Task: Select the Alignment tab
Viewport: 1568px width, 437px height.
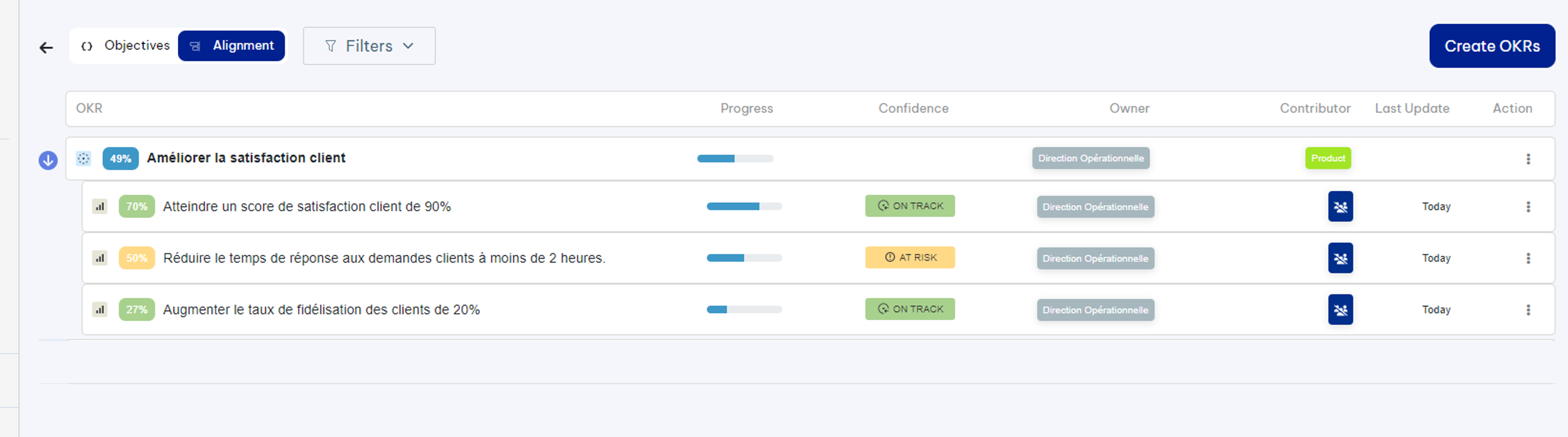Action: tap(231, 46)
